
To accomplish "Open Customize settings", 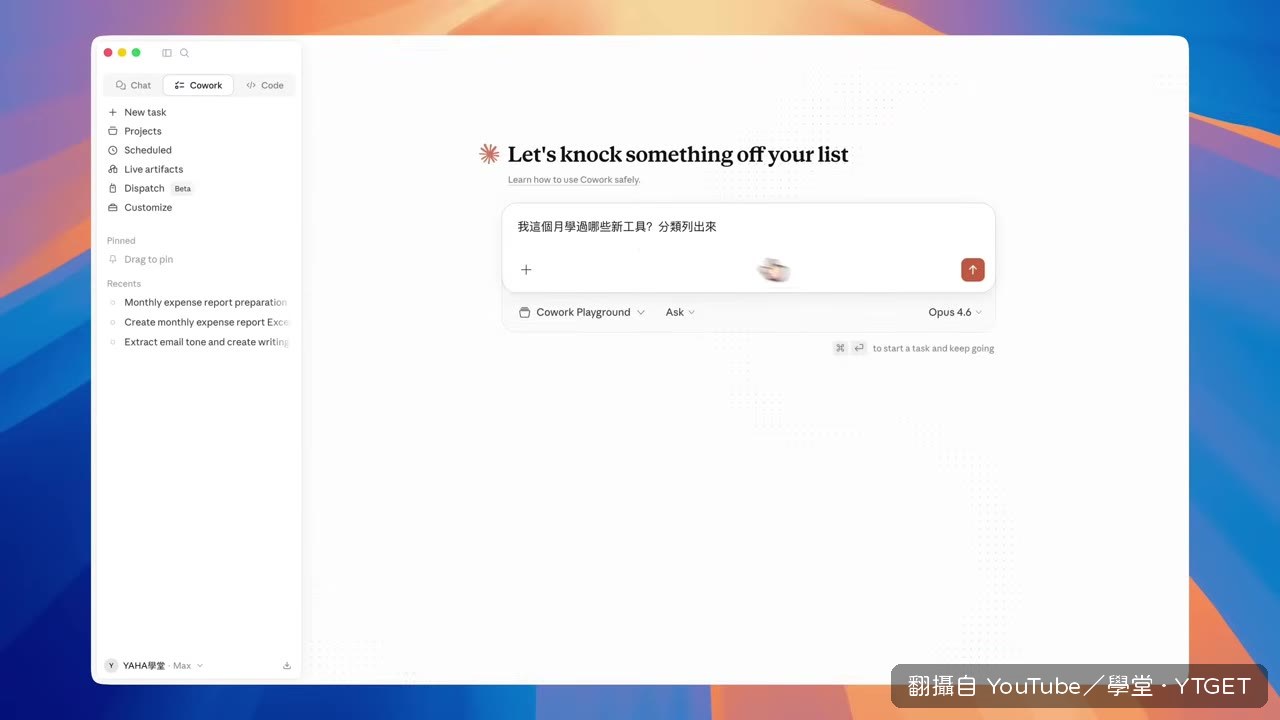I will (139, 207).
